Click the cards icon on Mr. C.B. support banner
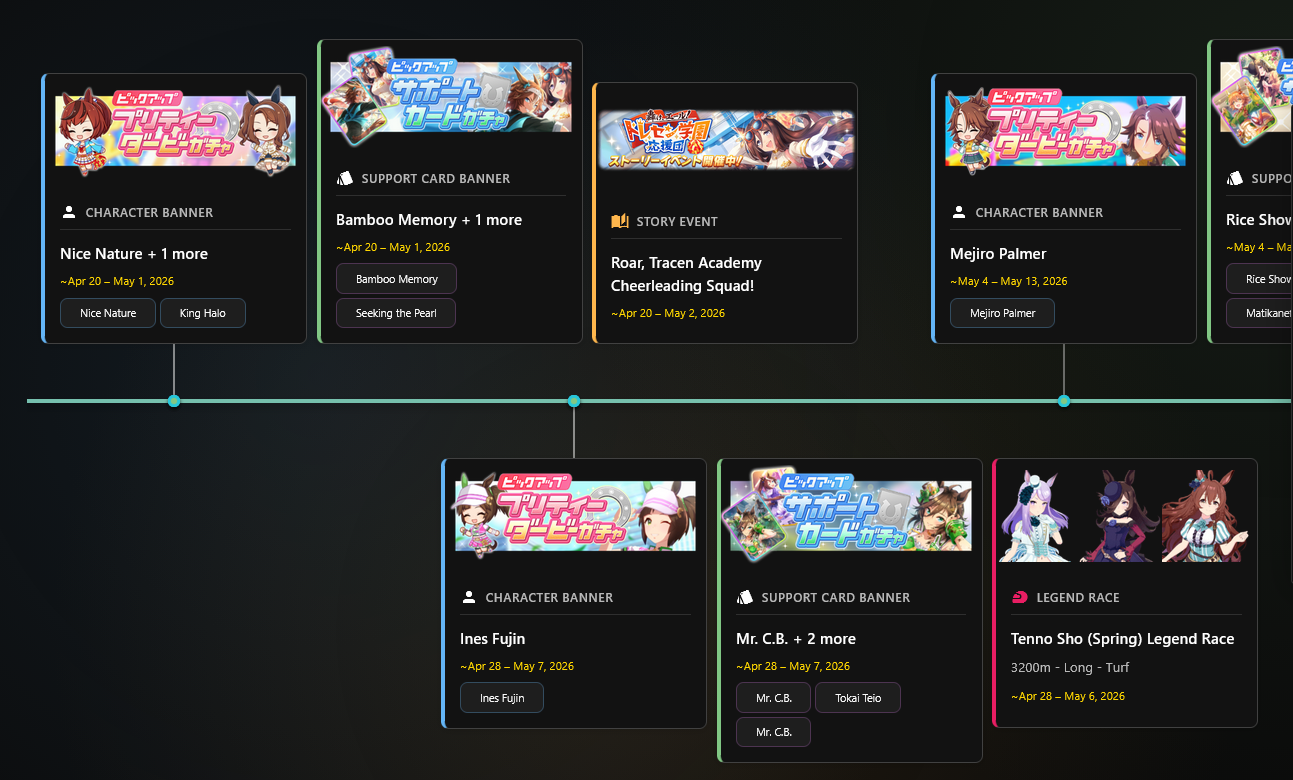The height and width of the screenshot is (780, 1293). (745, 597)
